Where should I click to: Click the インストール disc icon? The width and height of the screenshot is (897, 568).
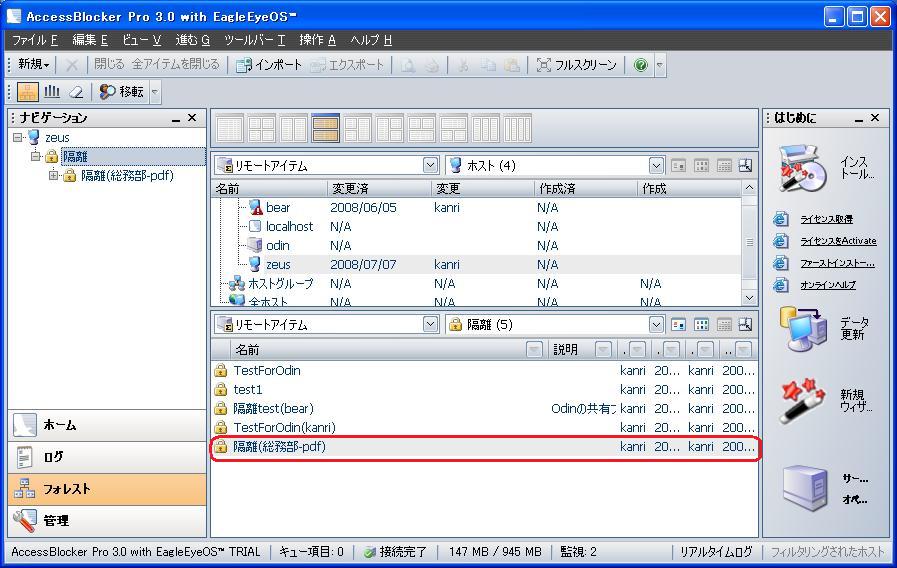803,168
